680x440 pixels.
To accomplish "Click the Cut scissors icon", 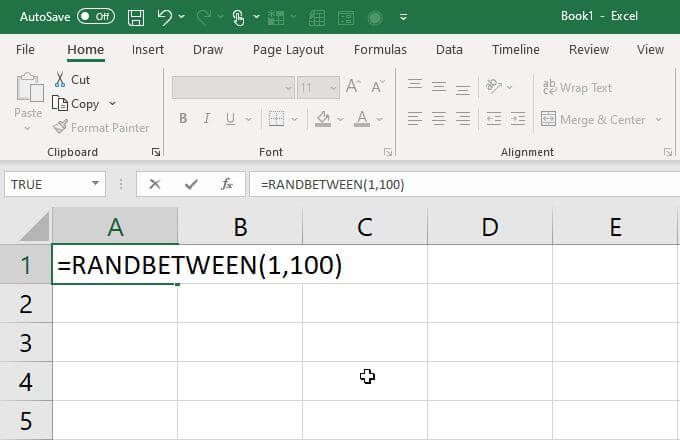I will 60,79.
